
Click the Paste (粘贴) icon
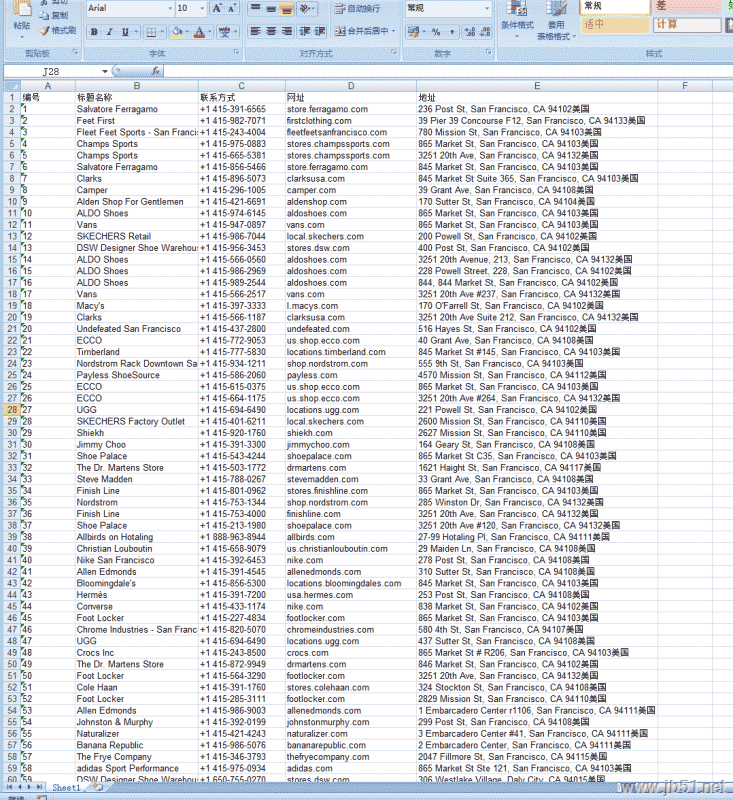click(21, 9)
